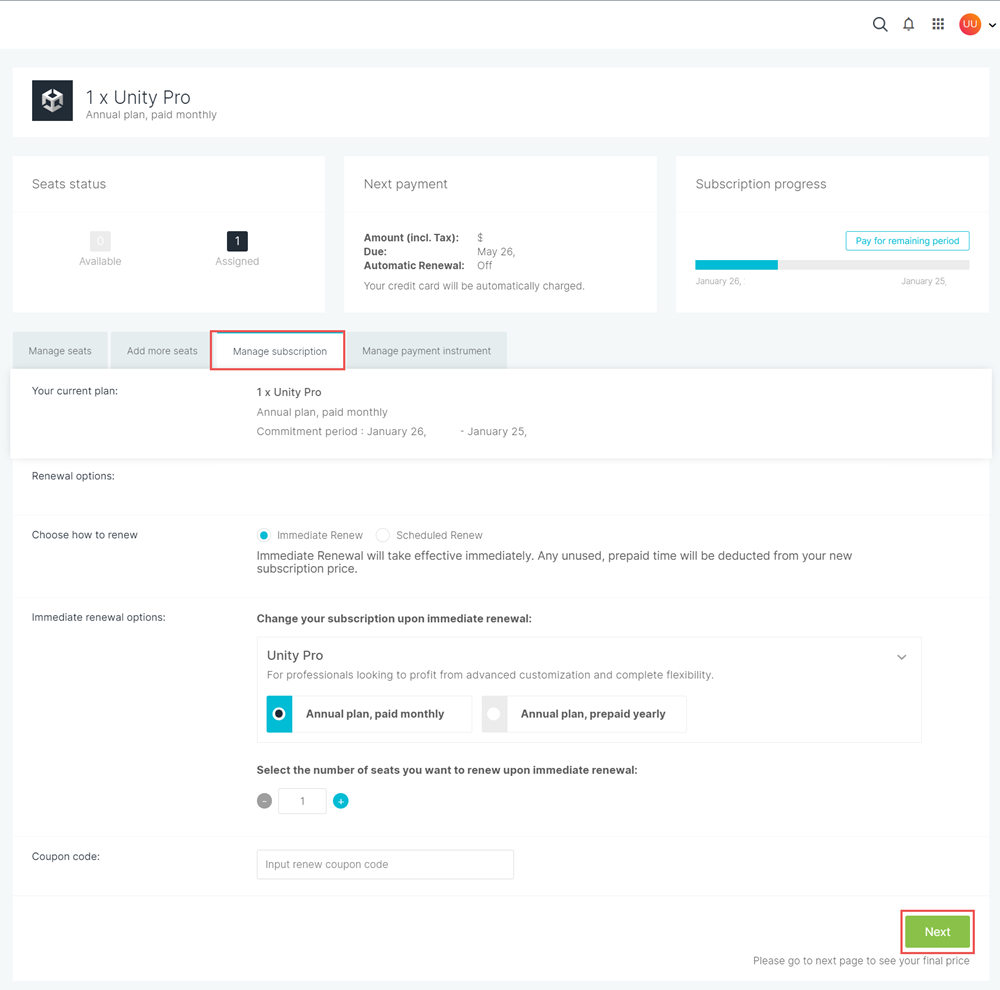Open notifications bell
Image resolution: width=1000 pixels, height=990 pixels.
pyautogui.click(x=908, y=25)
